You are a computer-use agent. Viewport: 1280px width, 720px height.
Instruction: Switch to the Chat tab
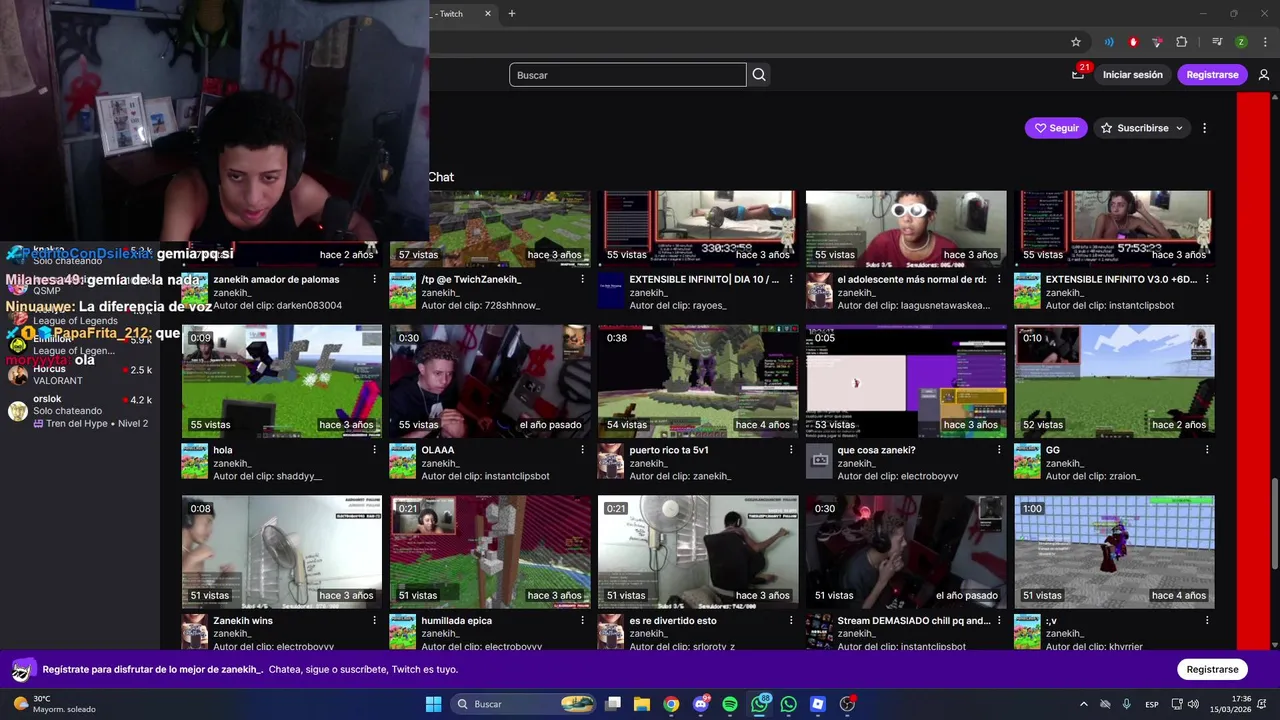coord(441,177)
